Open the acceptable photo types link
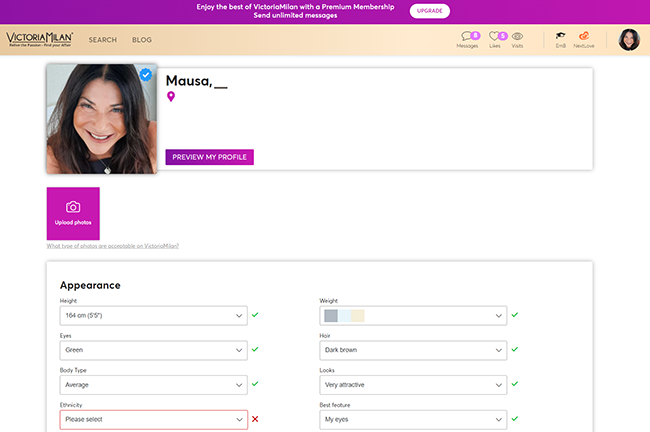 pos(113,246)
